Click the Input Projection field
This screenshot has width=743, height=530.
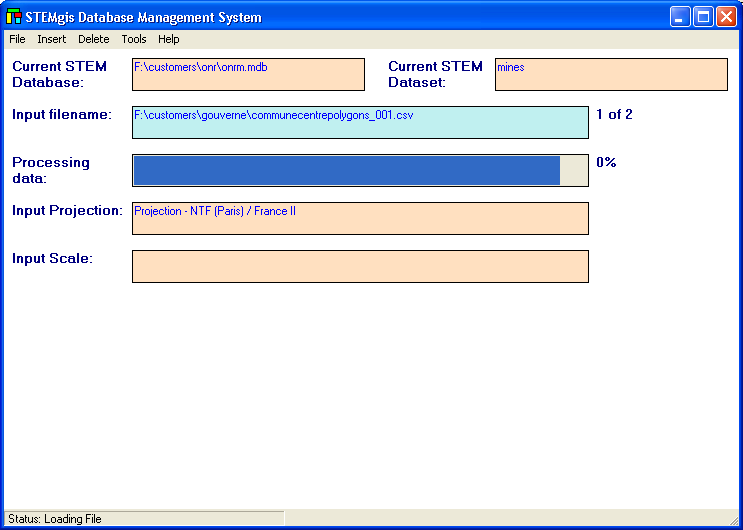click(x=360, y=219)
